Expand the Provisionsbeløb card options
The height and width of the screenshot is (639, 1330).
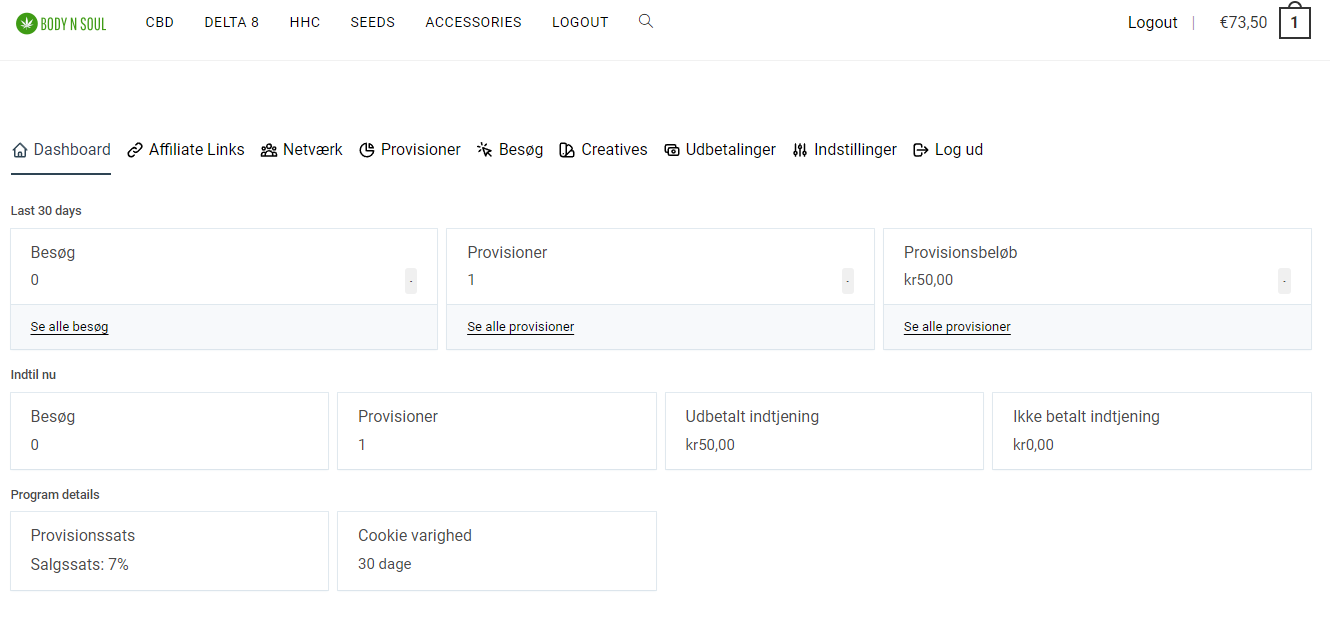click(x=1284, y=281)
